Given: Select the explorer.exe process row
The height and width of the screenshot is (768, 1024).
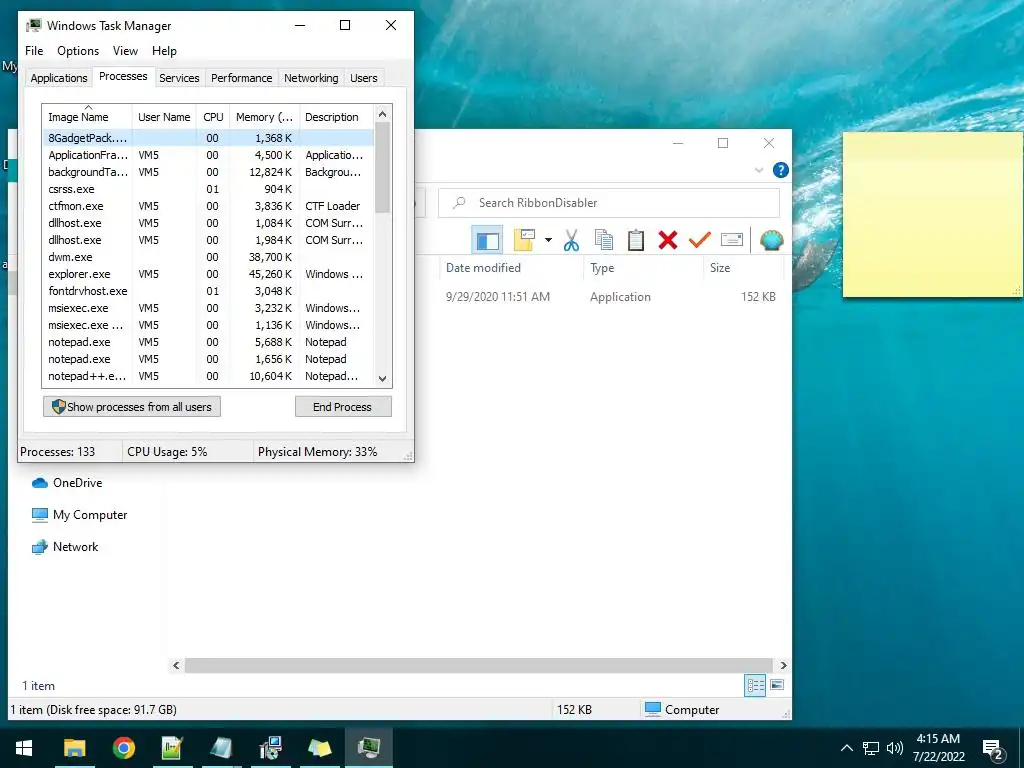Looking at the screenshot, I should pyautogui.click(x=208, y=274).
